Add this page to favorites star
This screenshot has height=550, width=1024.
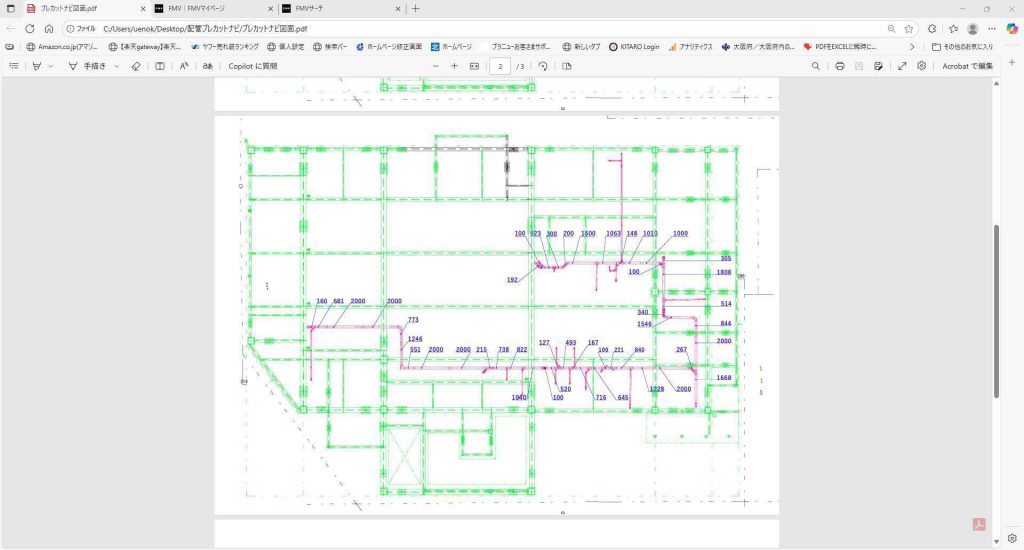[x=908, y=29]
